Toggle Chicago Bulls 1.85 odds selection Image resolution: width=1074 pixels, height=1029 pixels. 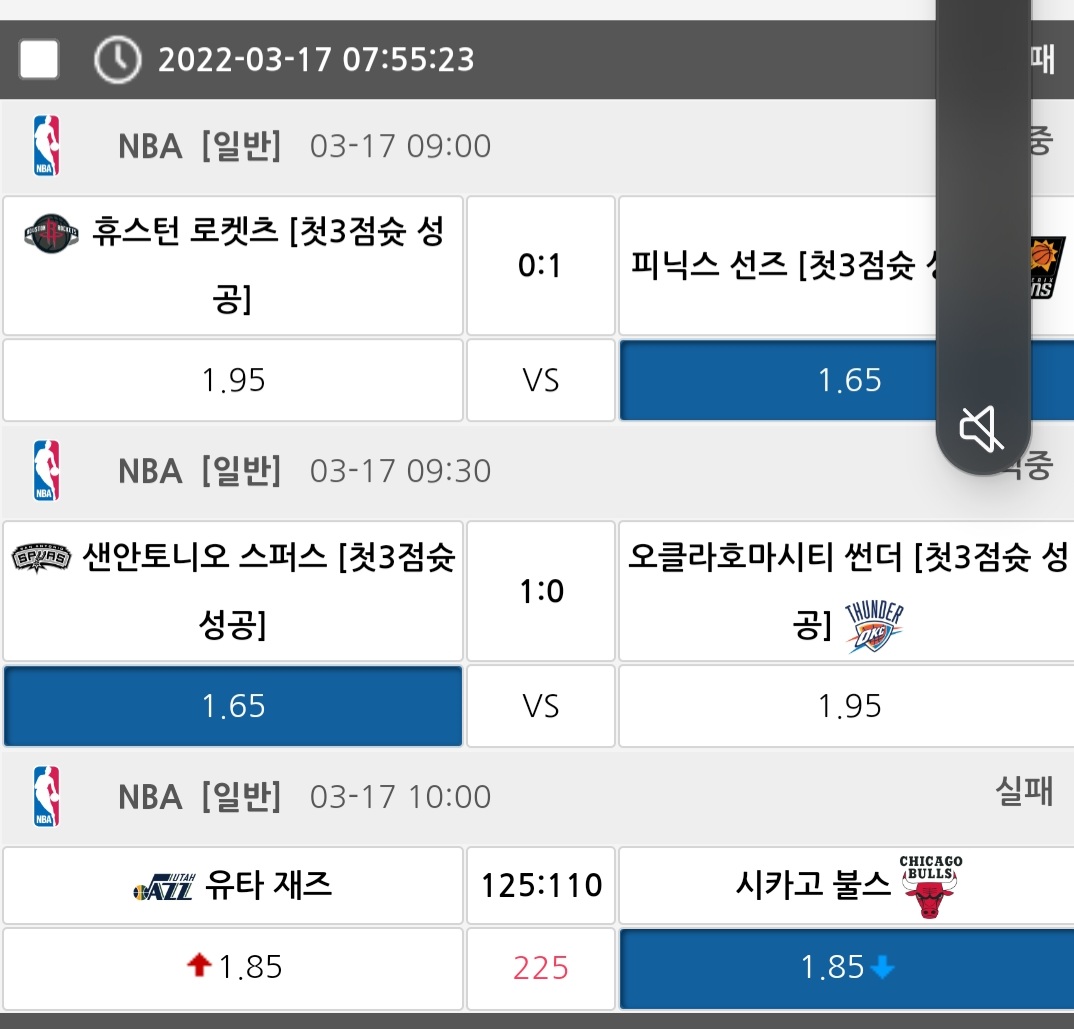click(x=846, y=967)
